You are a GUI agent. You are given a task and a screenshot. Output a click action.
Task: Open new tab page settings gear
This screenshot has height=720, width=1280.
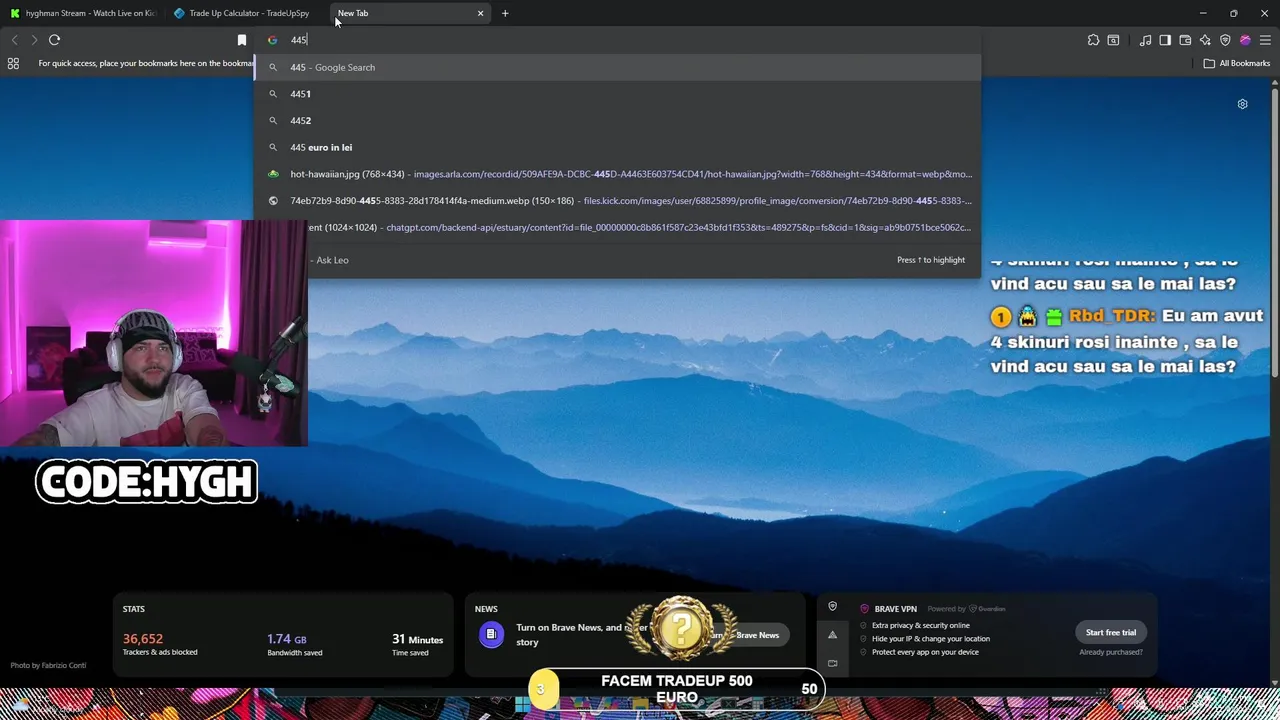click(1242, 104)
